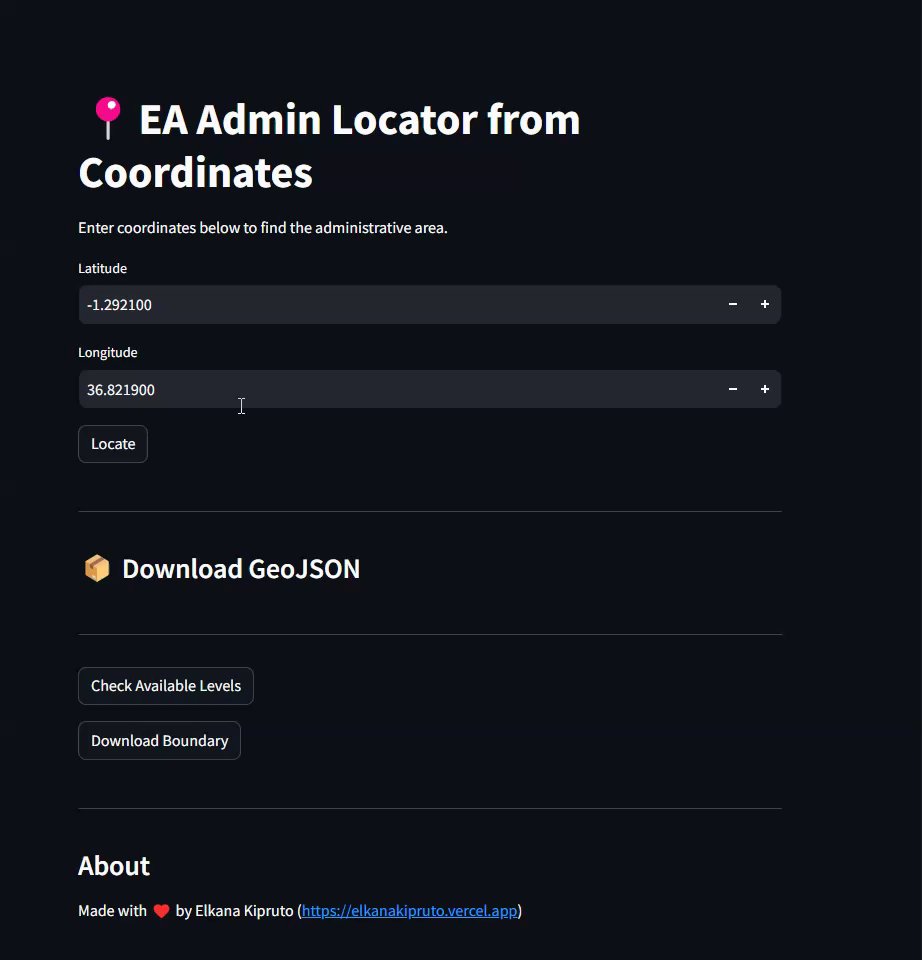The image size is (922, 960).
Task: Focus the Latitude input field
Action: pos(400,305)
